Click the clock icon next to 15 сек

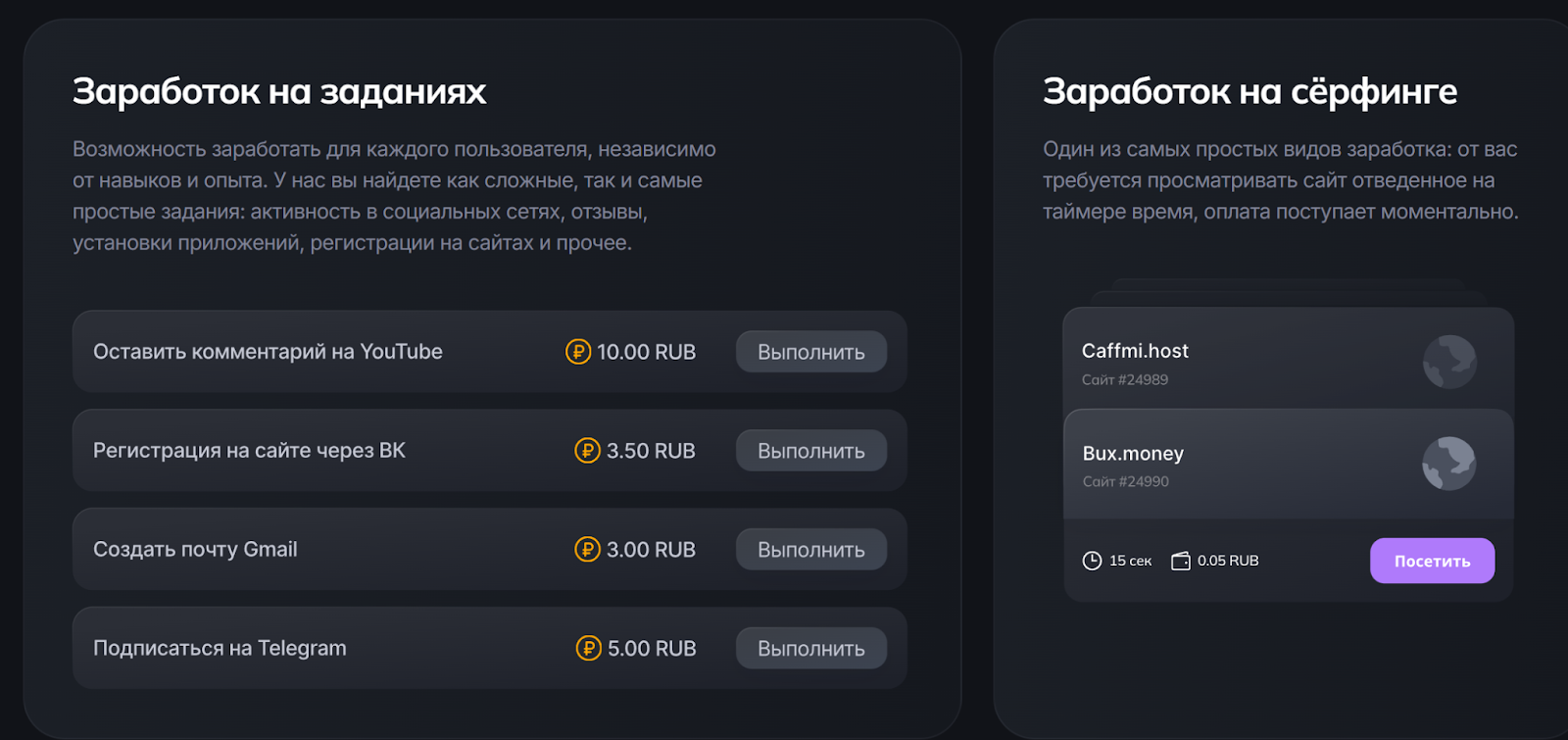(x=1092, y=561)
